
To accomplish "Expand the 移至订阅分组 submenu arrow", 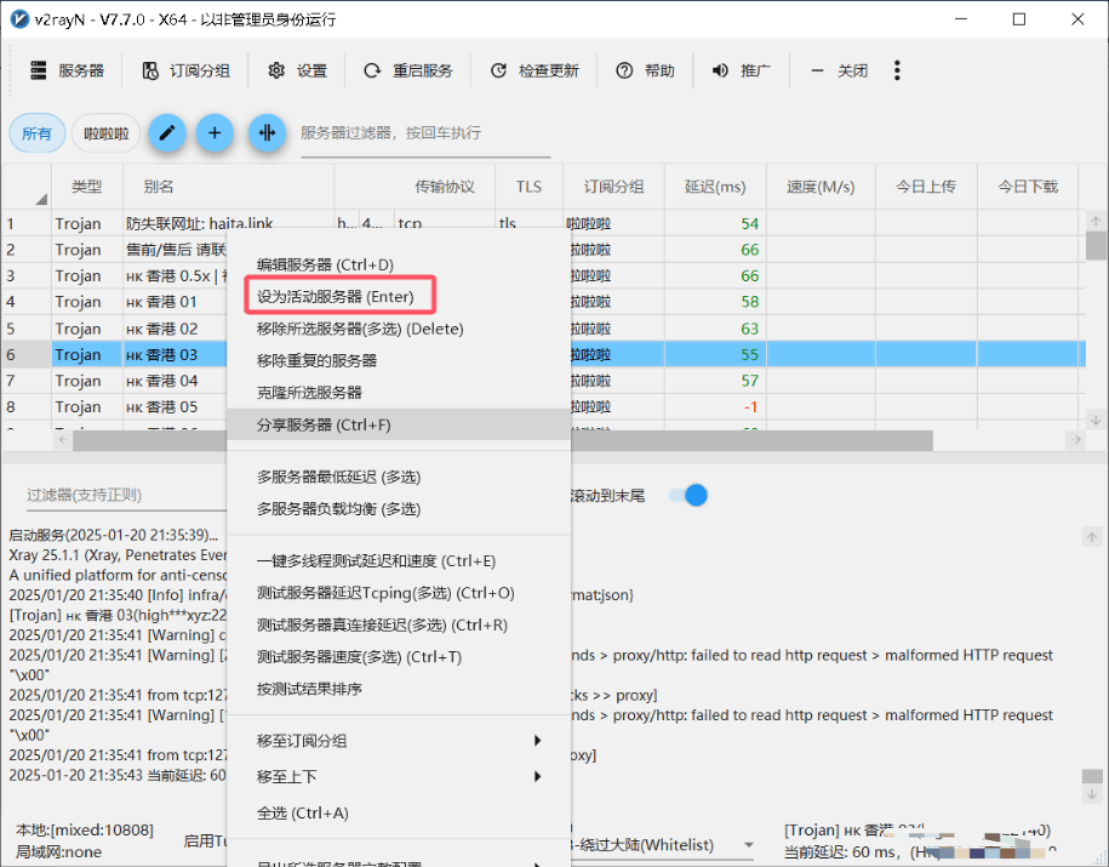I will (538, 740).
